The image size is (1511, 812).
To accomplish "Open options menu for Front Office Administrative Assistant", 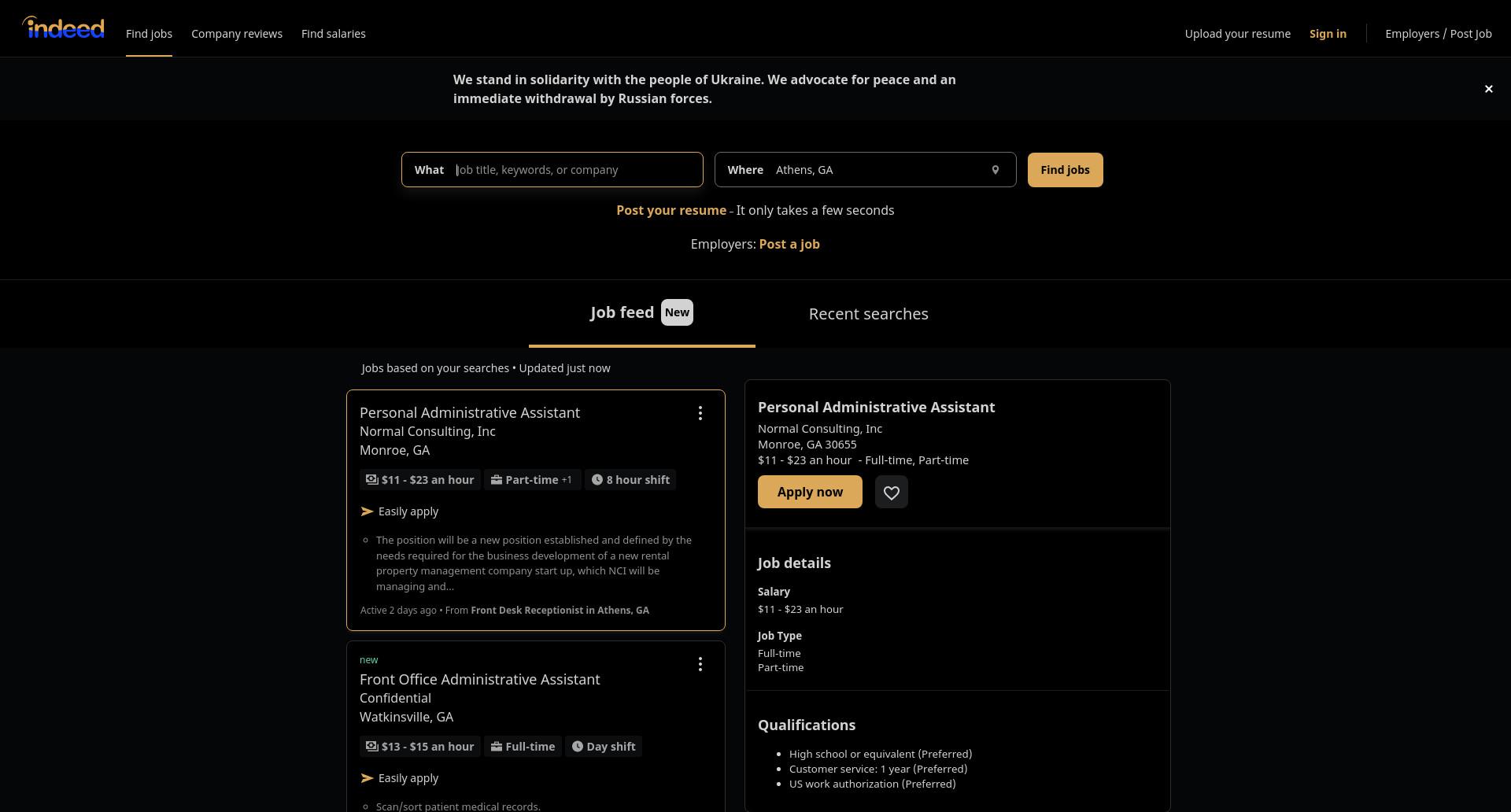I will tap(700, 664).
